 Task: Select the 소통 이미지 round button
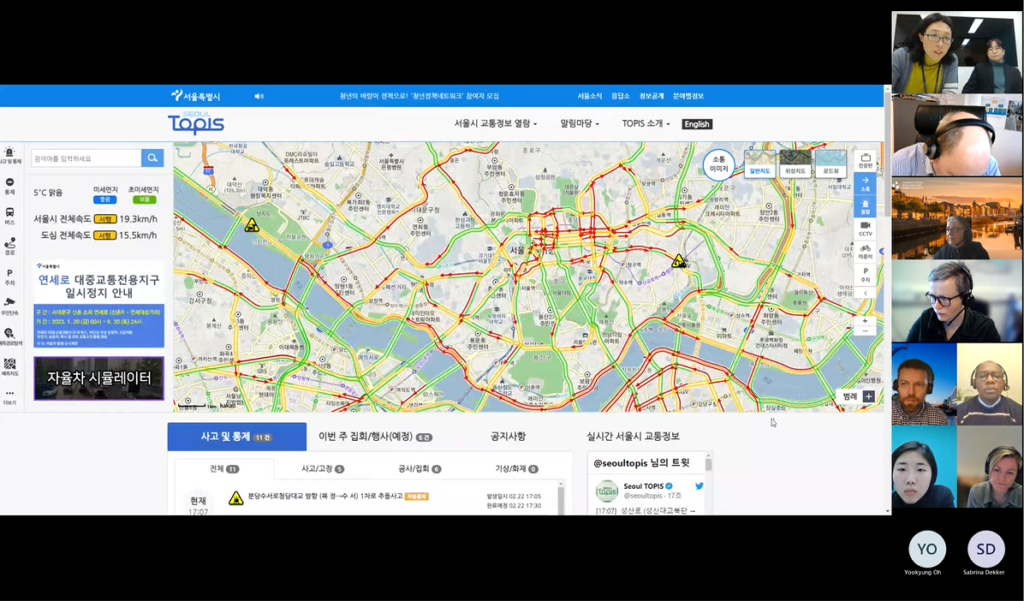point(718,165)
